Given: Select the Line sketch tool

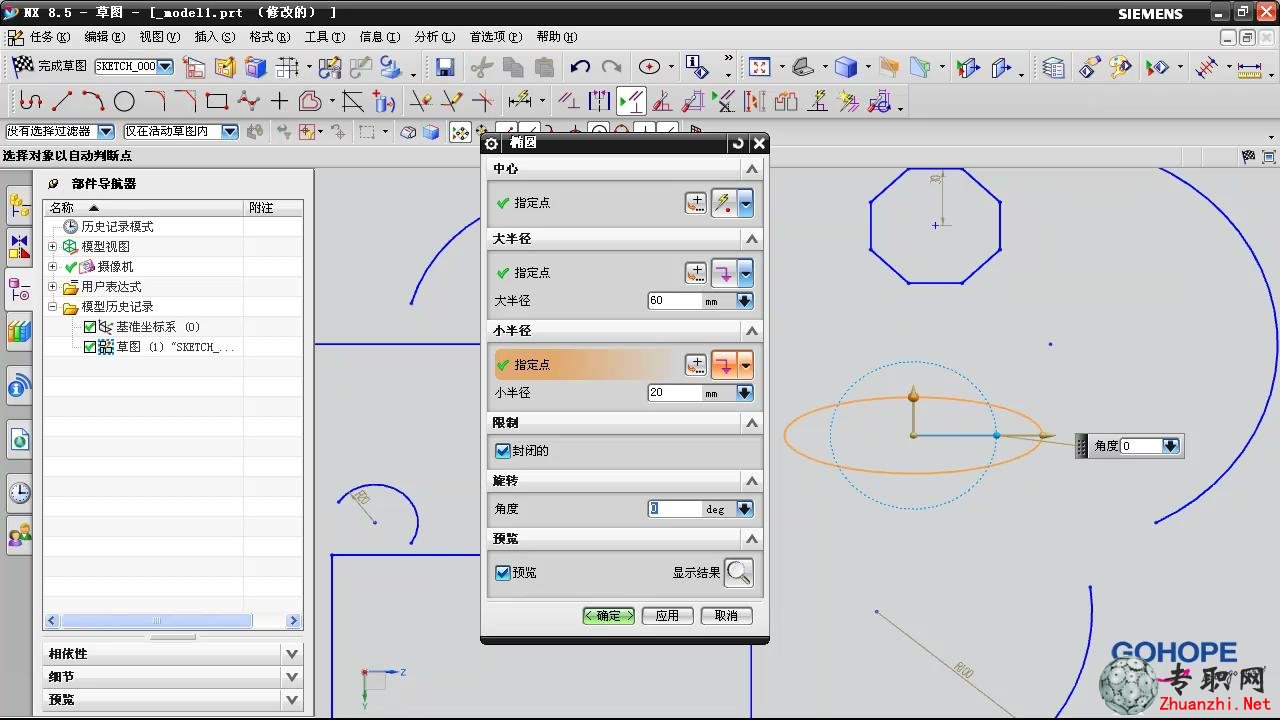Looking at the screenshot, I should [x=62, y=101].
